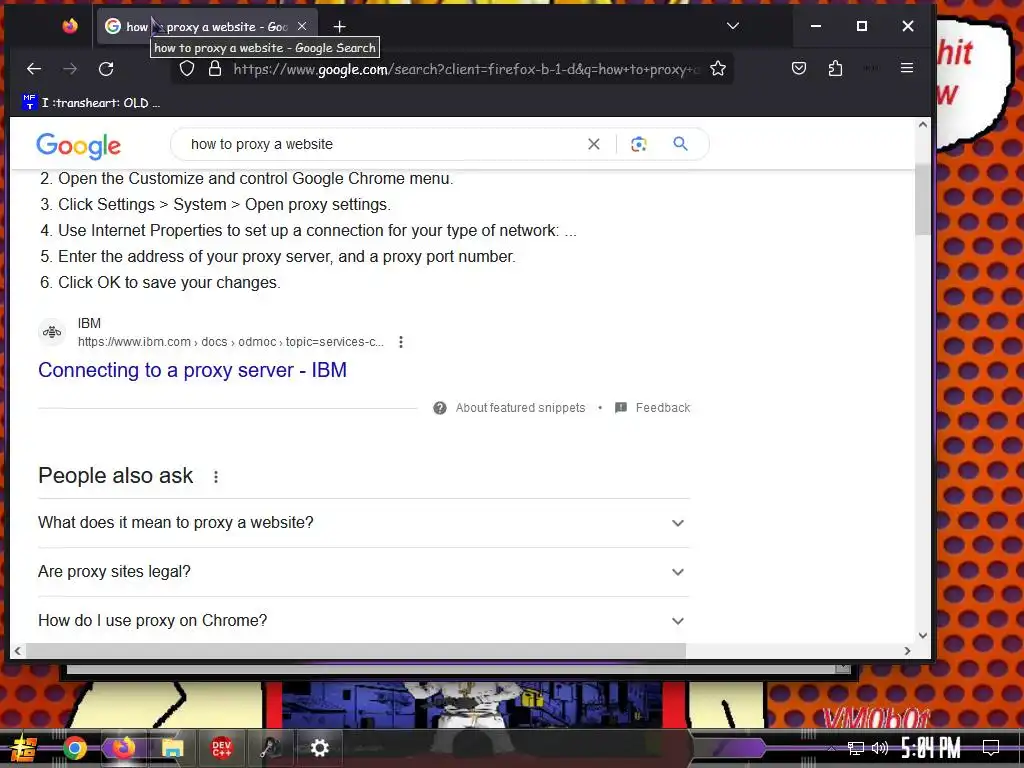Maximize the Firefox window

[862, 26]
